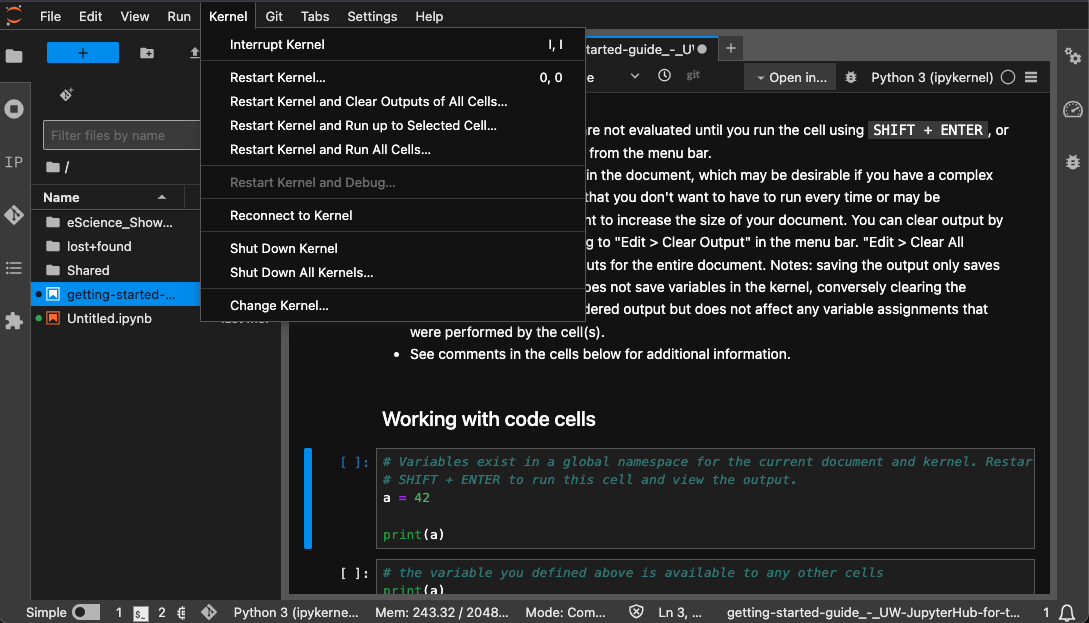This screenshot has width=1089, height=623.
Task: Open the extension manager sidebar
Action: click(14, 321)
